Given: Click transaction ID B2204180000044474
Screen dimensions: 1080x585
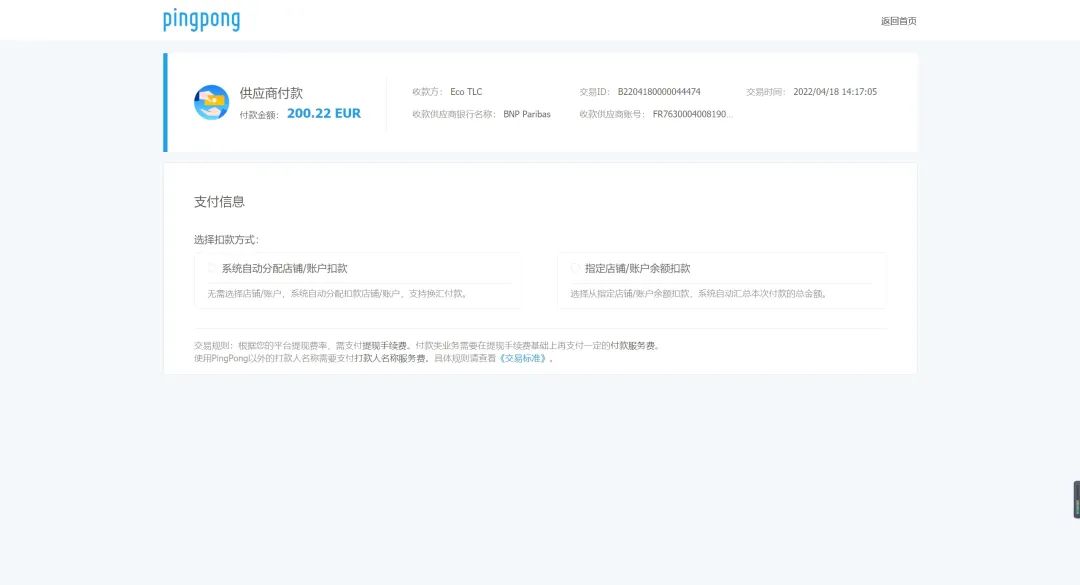Looking at the screenshot, I should [x=662, y=91].
